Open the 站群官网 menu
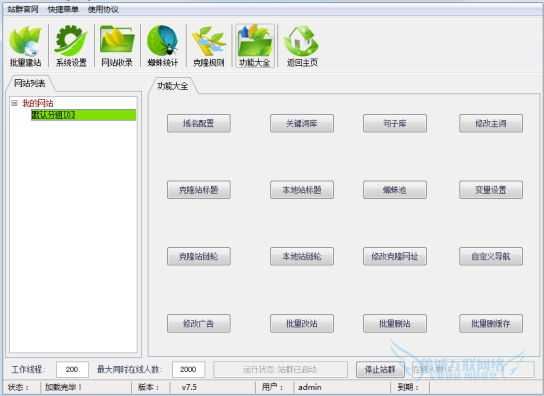This screenshot has height=396, width=544. [23, 9]
